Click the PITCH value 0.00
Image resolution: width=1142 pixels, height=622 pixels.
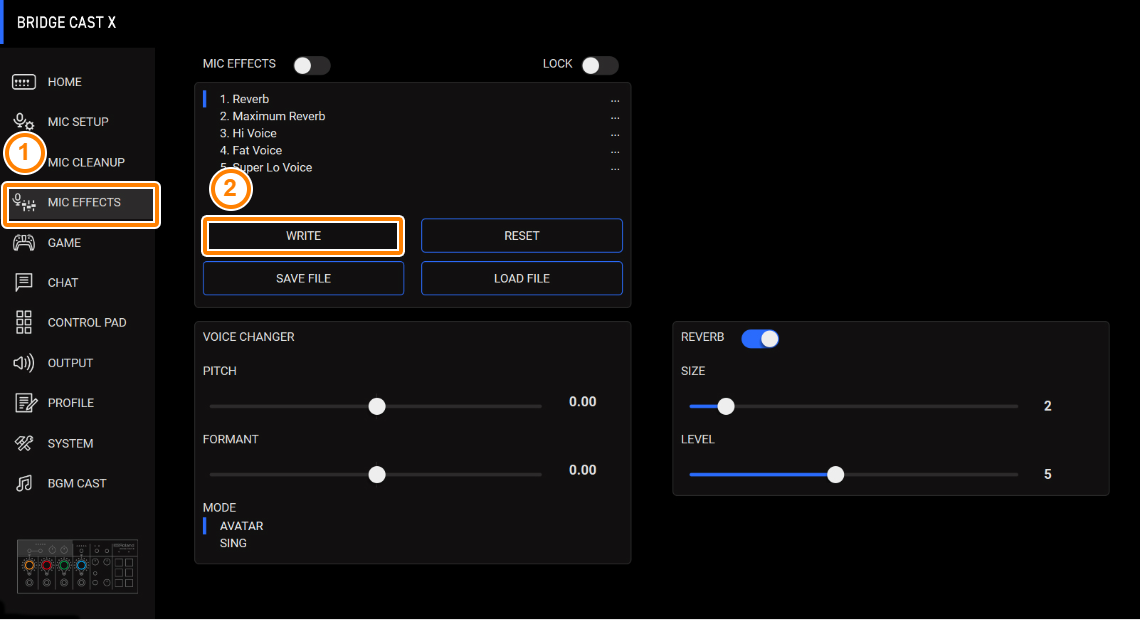[x=583, y=402]
